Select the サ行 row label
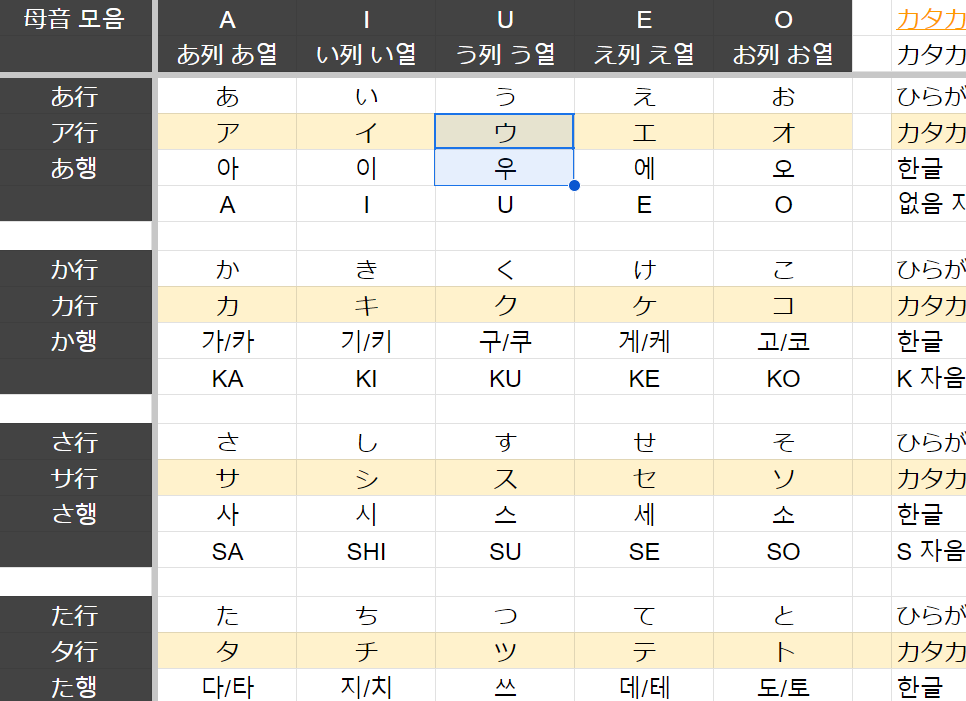The image size is (966, 701). click(x=75, y=478)
